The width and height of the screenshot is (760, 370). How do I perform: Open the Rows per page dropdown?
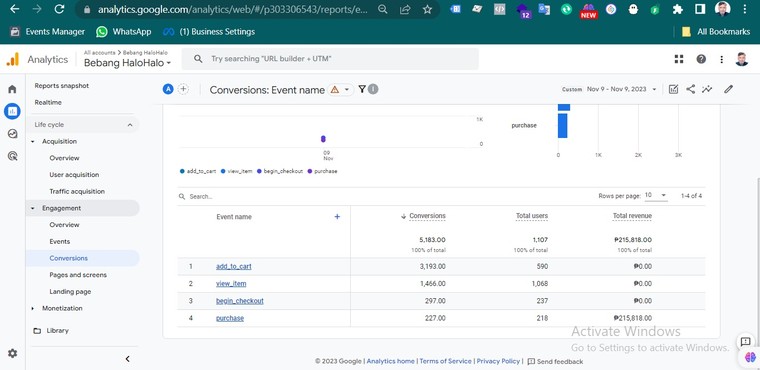(656, 195)
